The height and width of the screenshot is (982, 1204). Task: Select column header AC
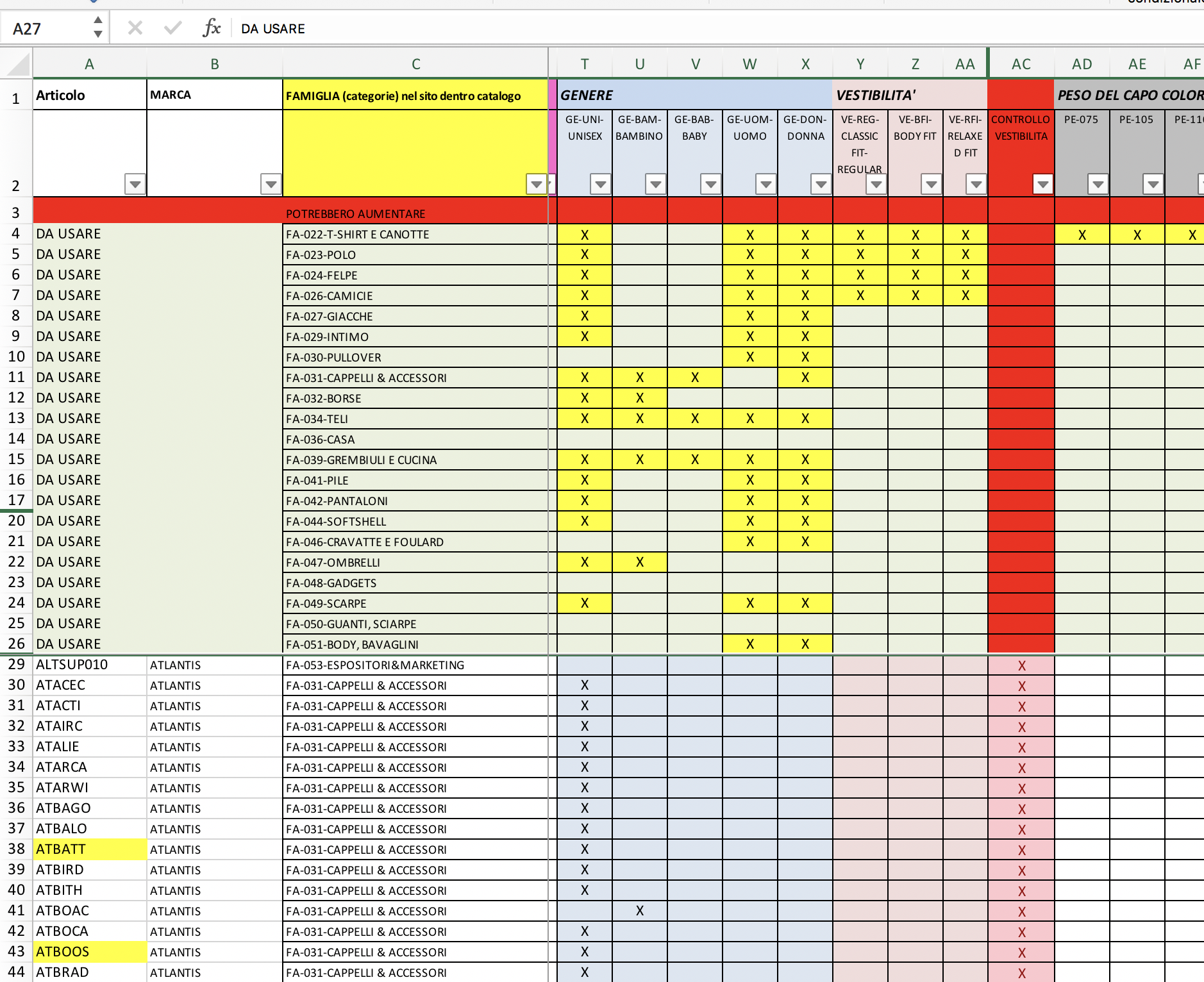tap(1021, 64)
